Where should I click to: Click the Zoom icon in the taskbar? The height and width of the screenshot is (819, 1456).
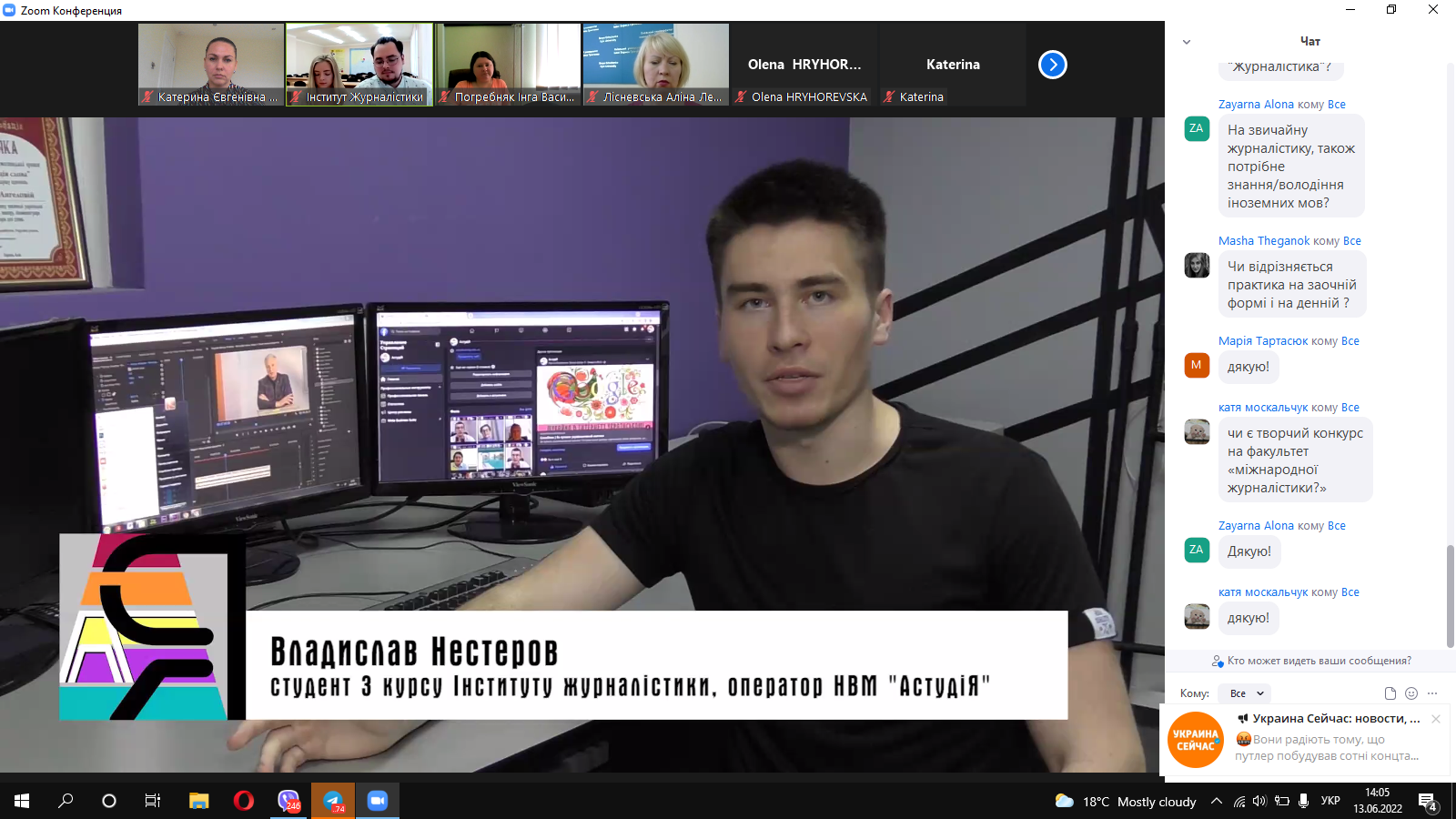(378, 801)
